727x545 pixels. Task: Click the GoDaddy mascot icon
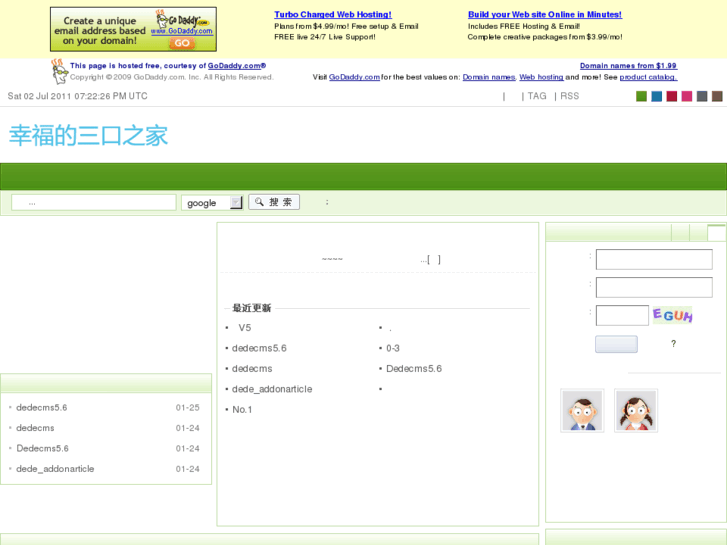click(x=59, y=71)
